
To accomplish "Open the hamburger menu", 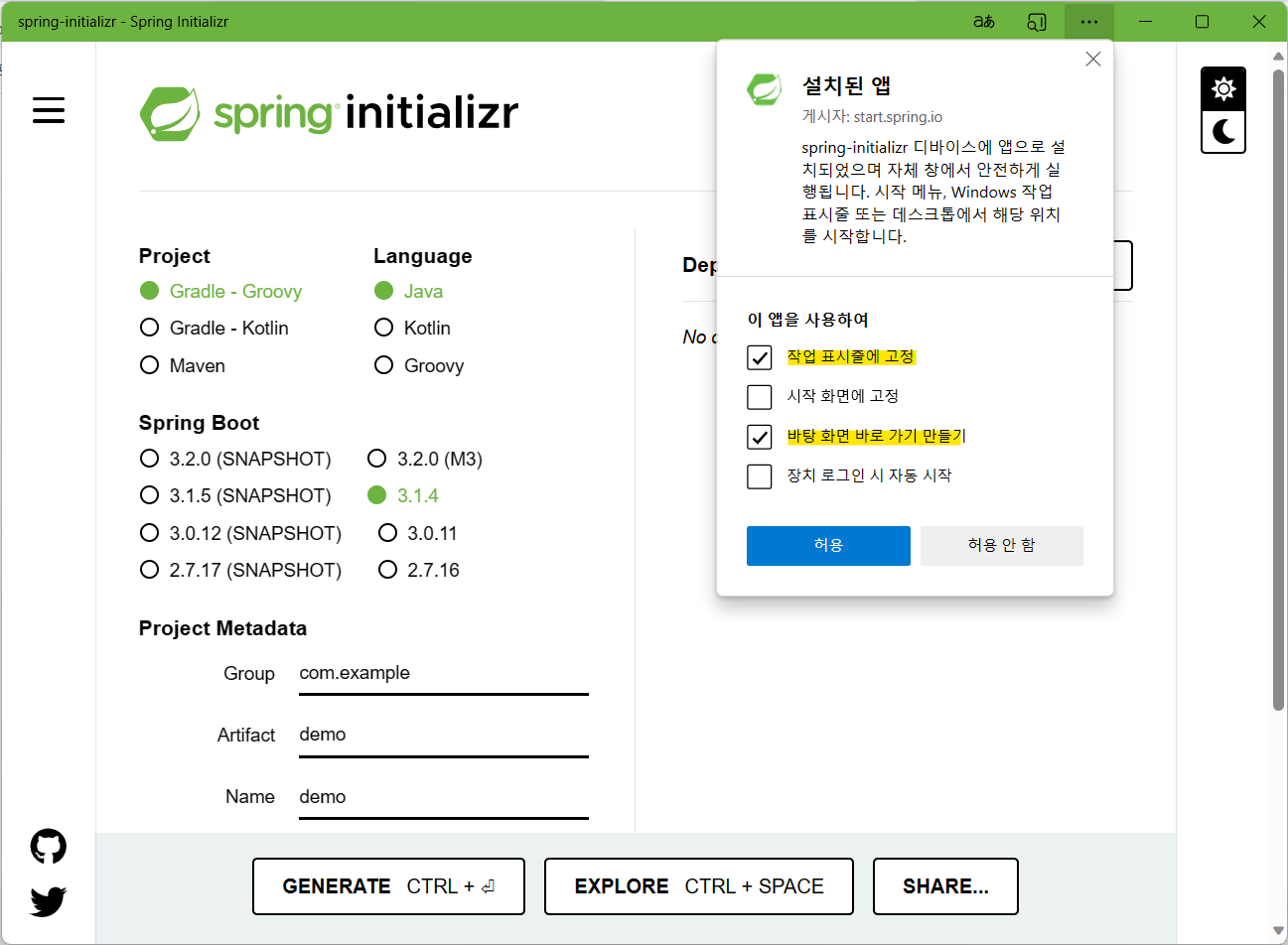I will point(49,110).
